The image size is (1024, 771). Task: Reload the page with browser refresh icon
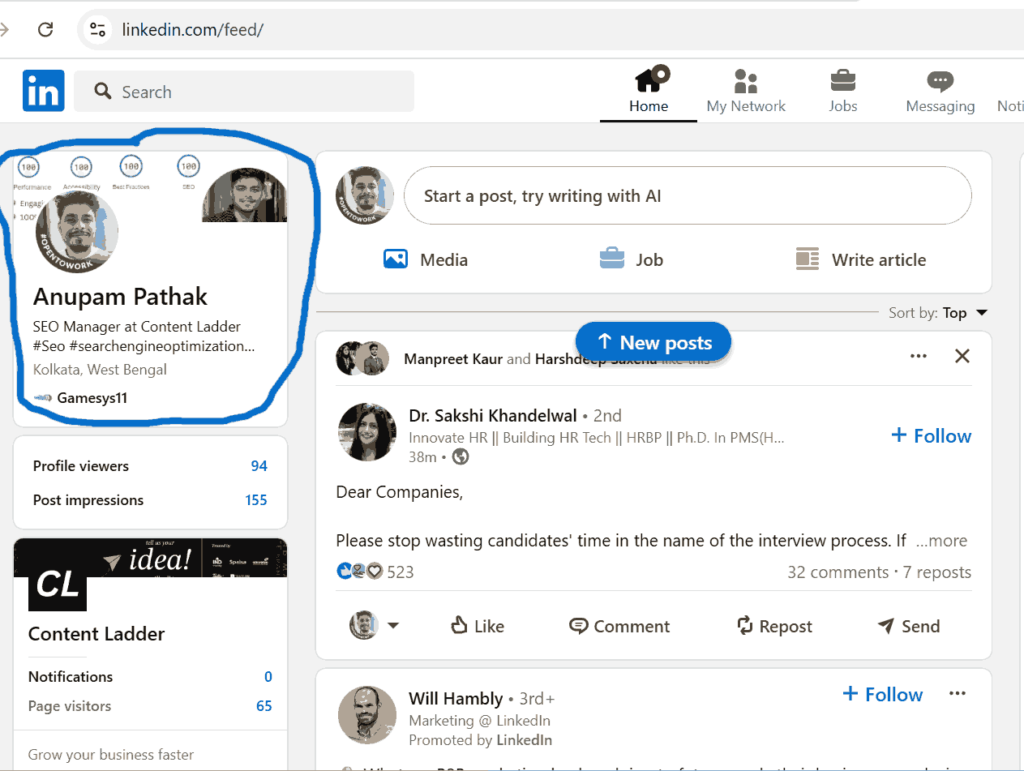(45, 29)
